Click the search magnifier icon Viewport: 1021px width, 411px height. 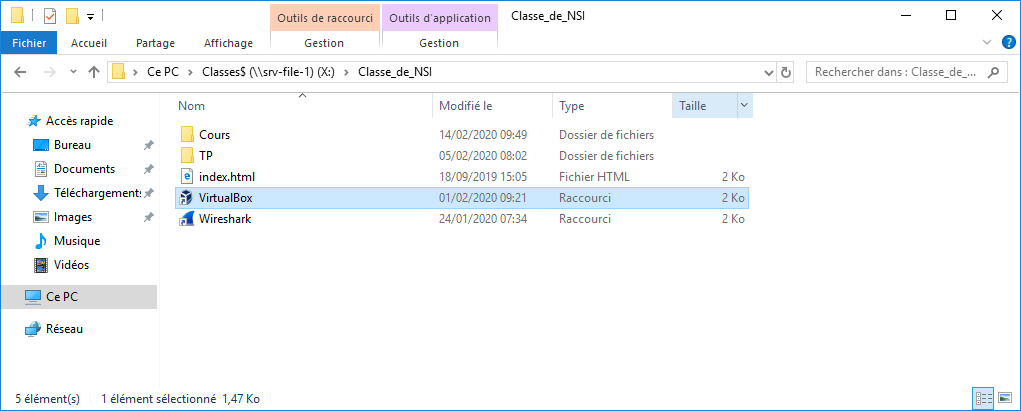point(995,72)
